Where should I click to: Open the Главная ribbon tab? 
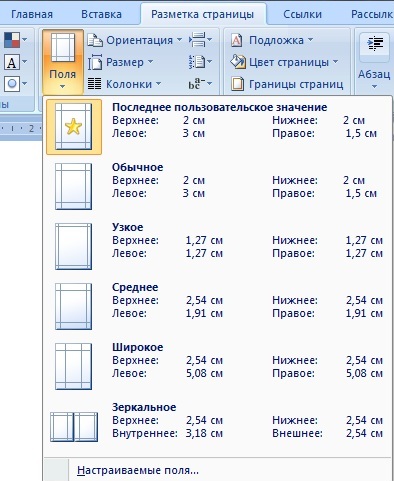coord(32,14)
